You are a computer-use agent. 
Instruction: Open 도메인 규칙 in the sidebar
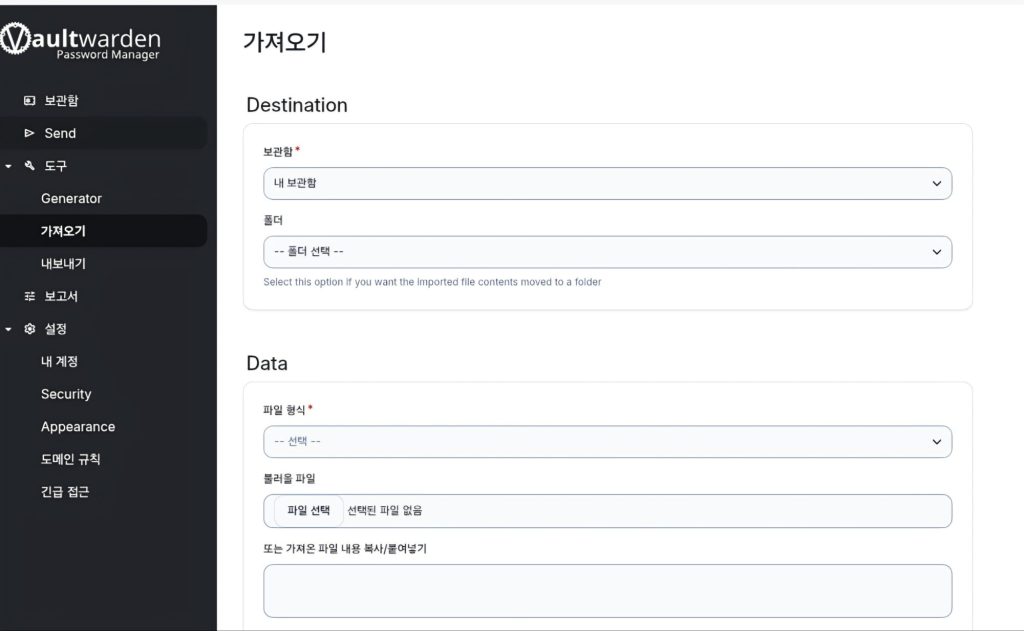coord(71,459)
